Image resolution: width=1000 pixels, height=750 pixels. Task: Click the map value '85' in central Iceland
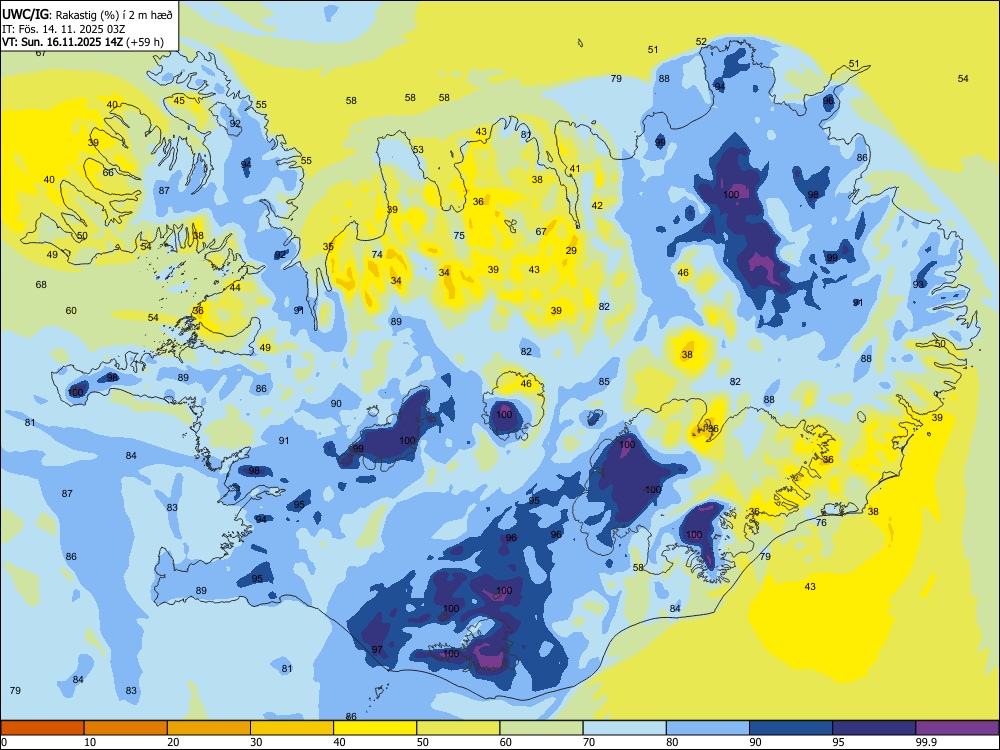(x=604, y=382)
